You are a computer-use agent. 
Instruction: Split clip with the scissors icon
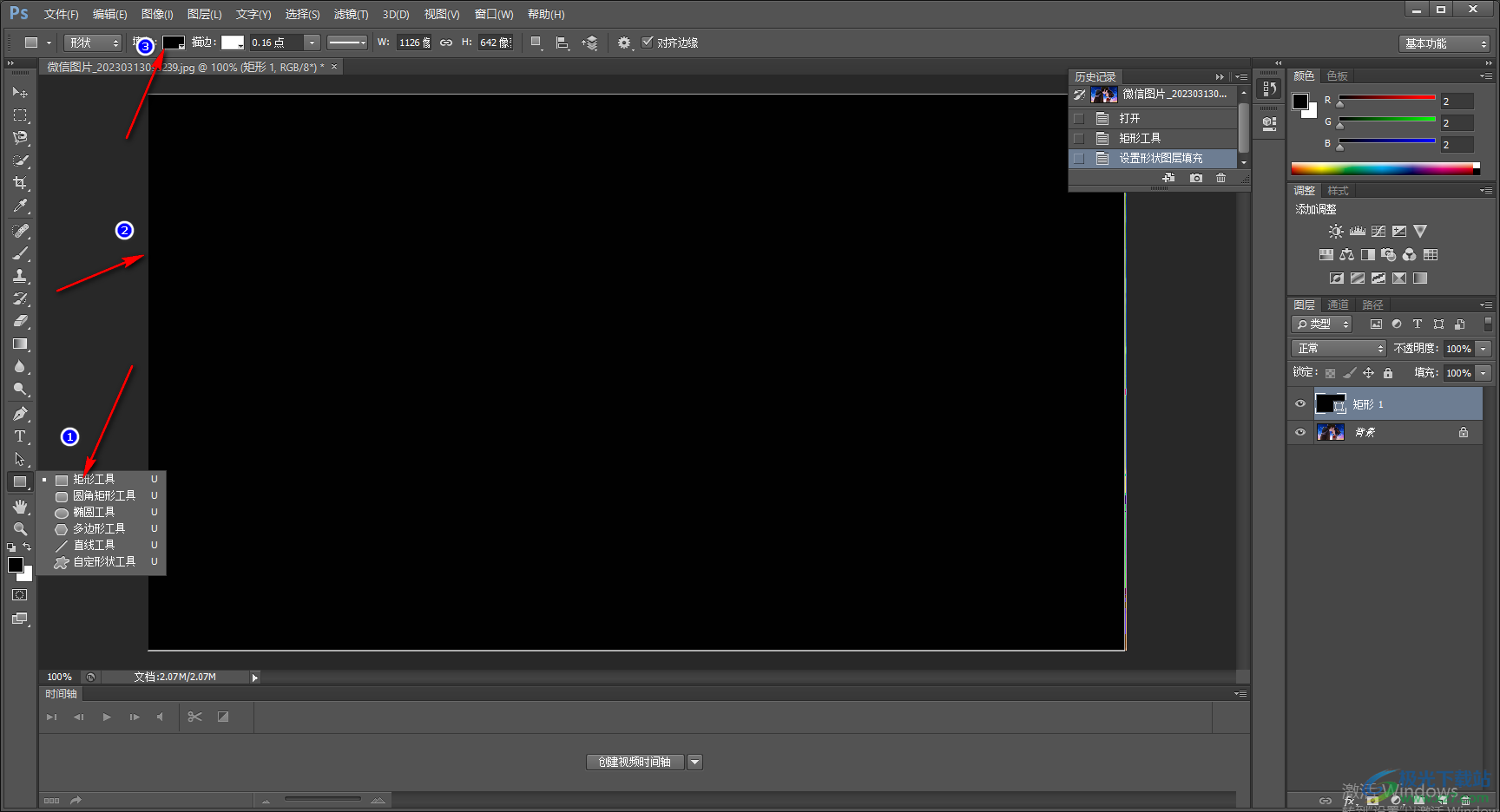coord(194,717)
